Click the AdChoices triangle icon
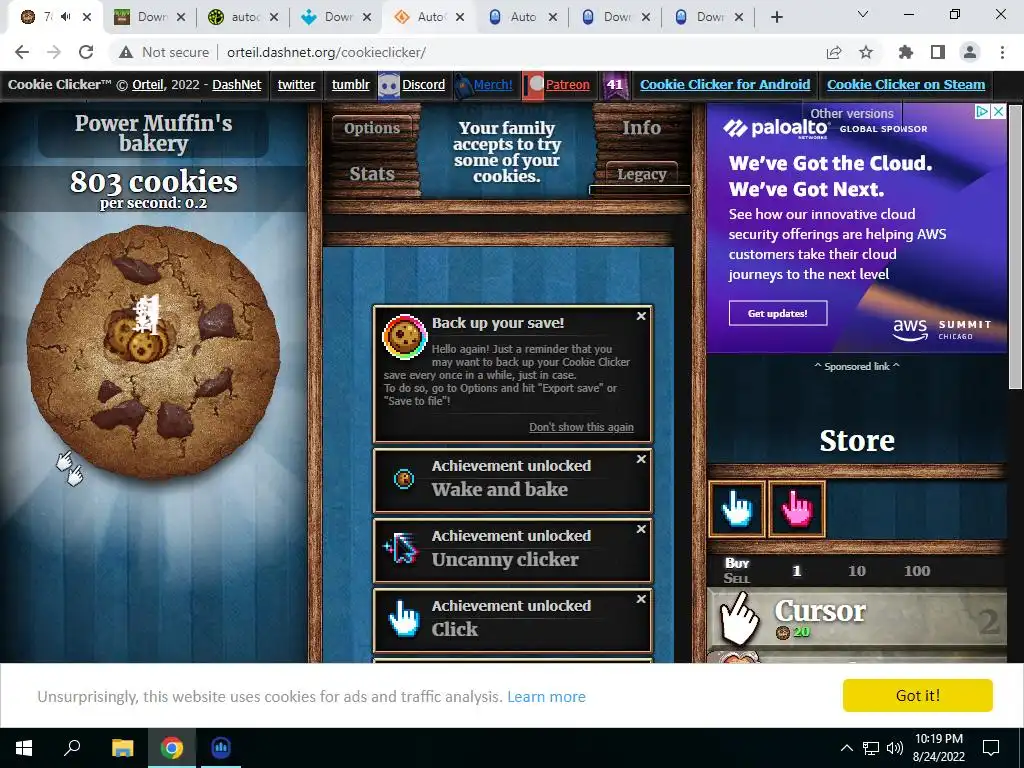The height and width of the screenshot is (768, 1024). pyautogui.click(x=982, y=112)
